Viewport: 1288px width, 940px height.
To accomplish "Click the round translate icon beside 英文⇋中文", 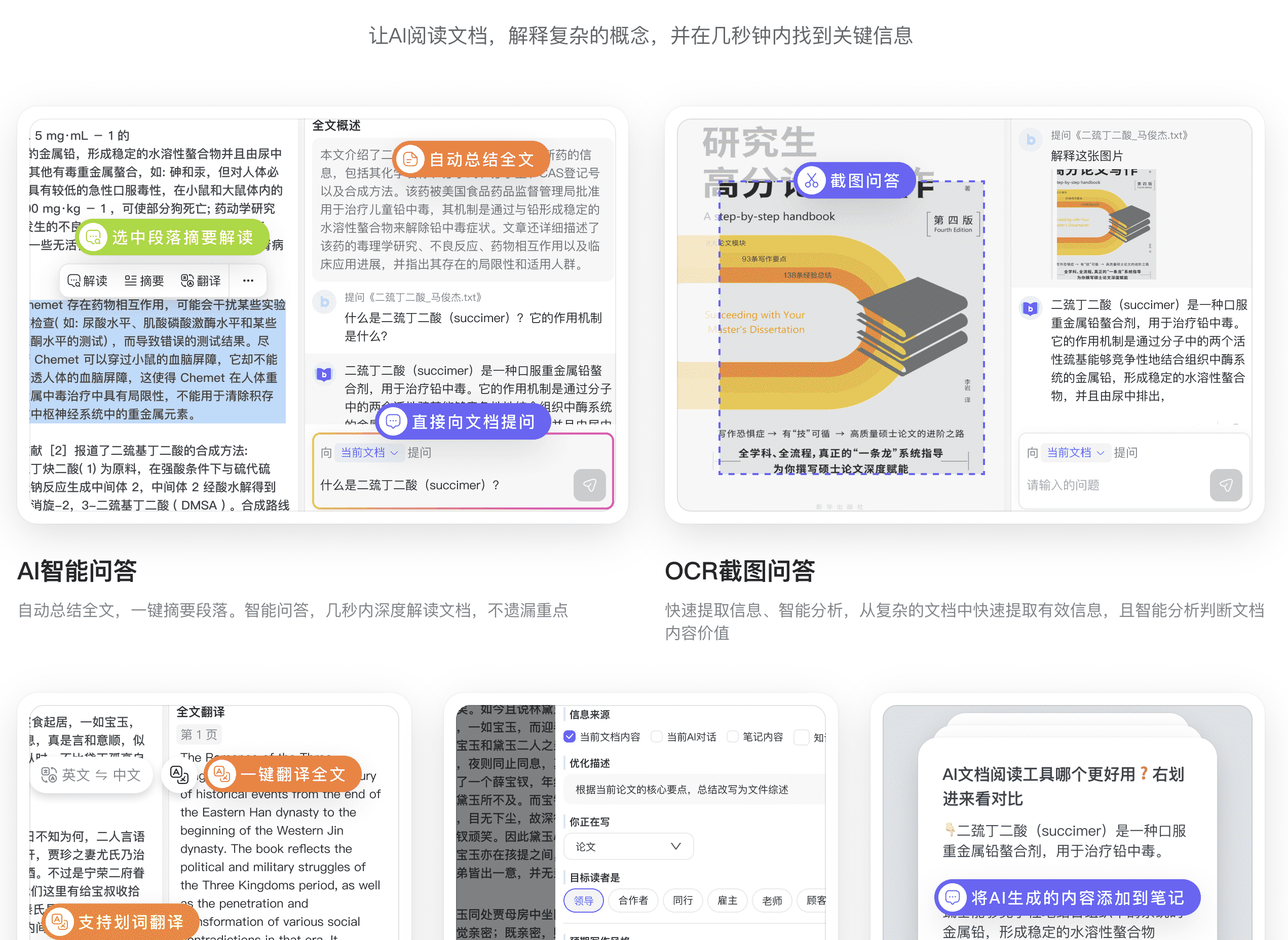I will [179, 774].
